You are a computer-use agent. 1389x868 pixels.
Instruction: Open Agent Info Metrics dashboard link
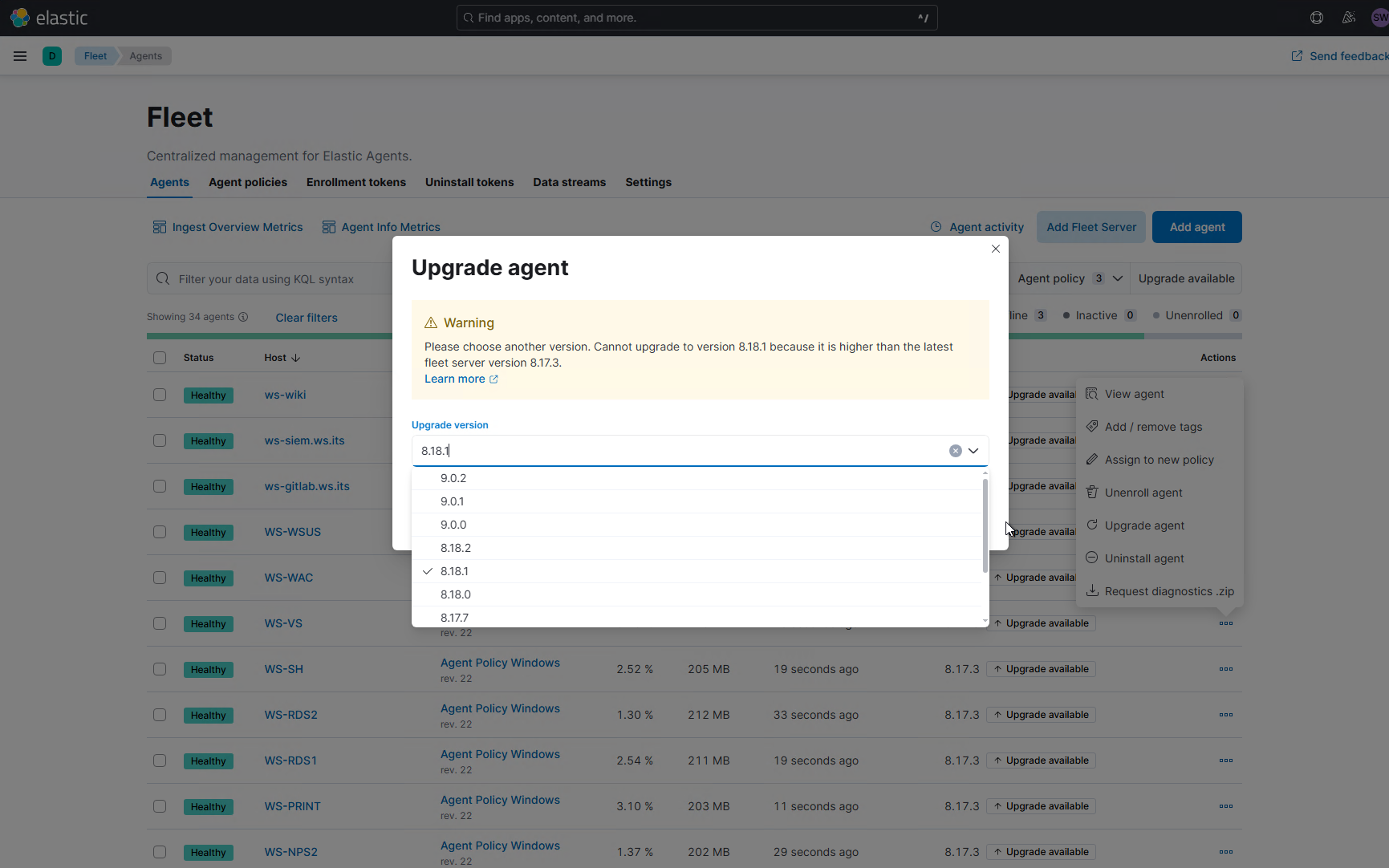tap(381, 227)
